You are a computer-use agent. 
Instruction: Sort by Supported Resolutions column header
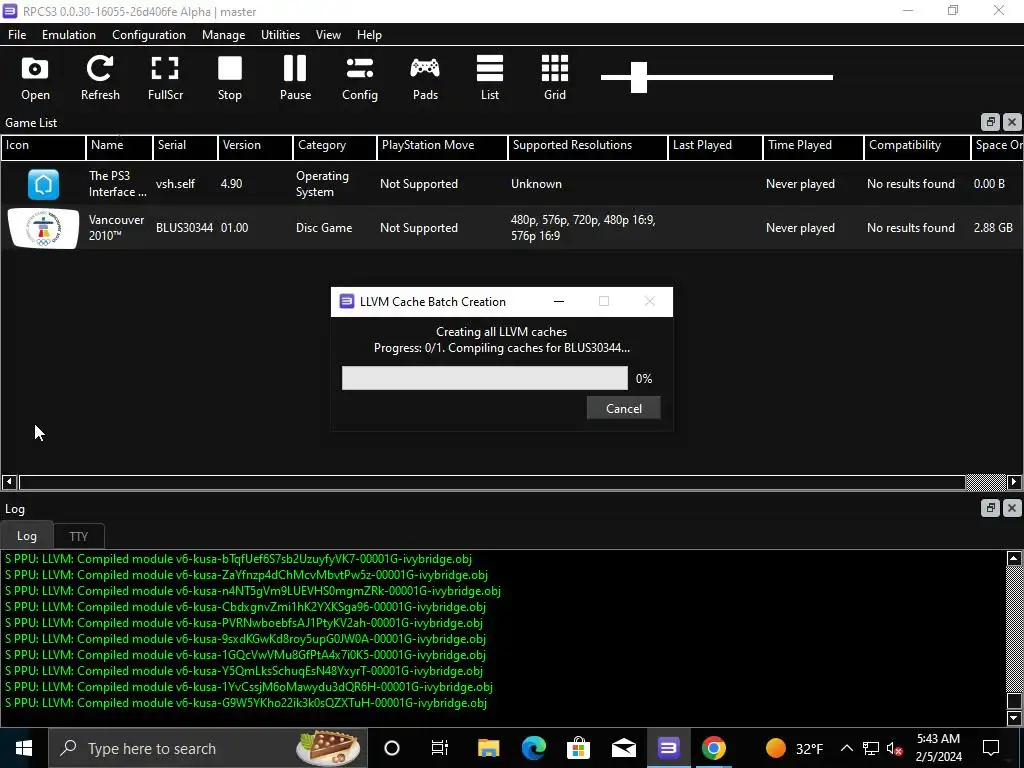click(588, 146)
